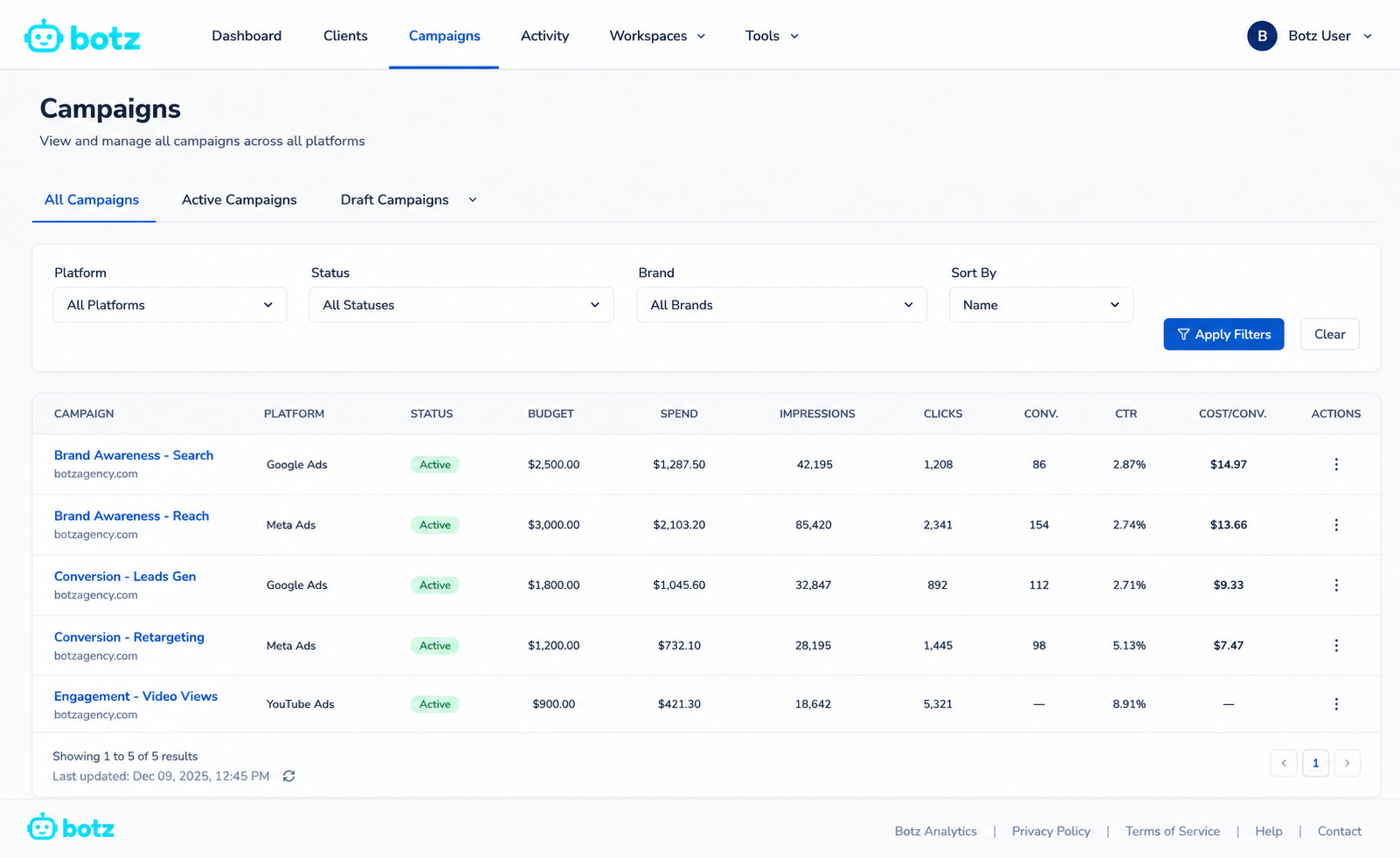Open the Brand Awareness - Reach campaign
The image size is (1400, 858).
click(x=132, y=516)
